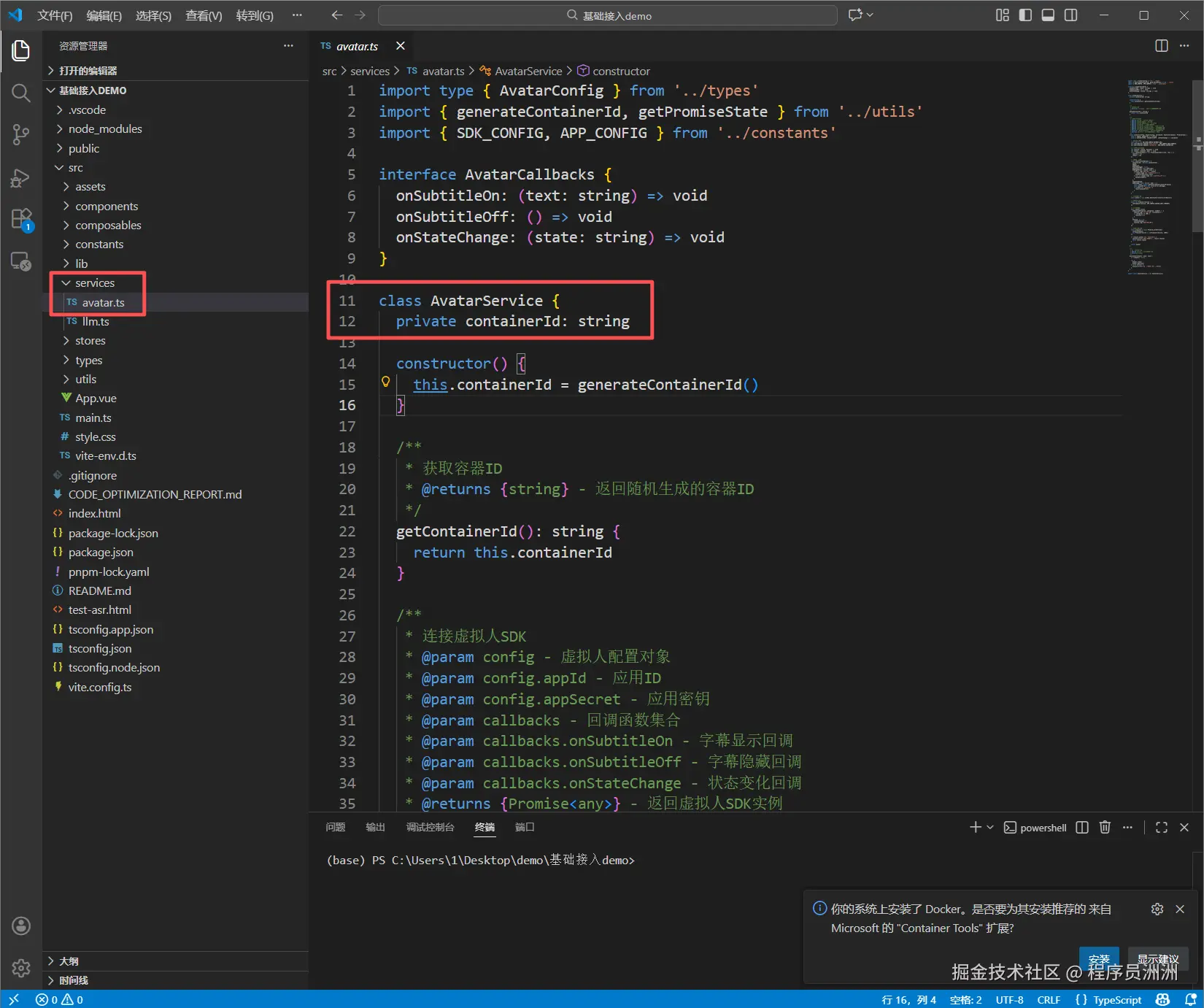The width and height of the screenshot is (1204, 1008).
Task: Go forward with the navigation arrow
Action: click(360, 15)
